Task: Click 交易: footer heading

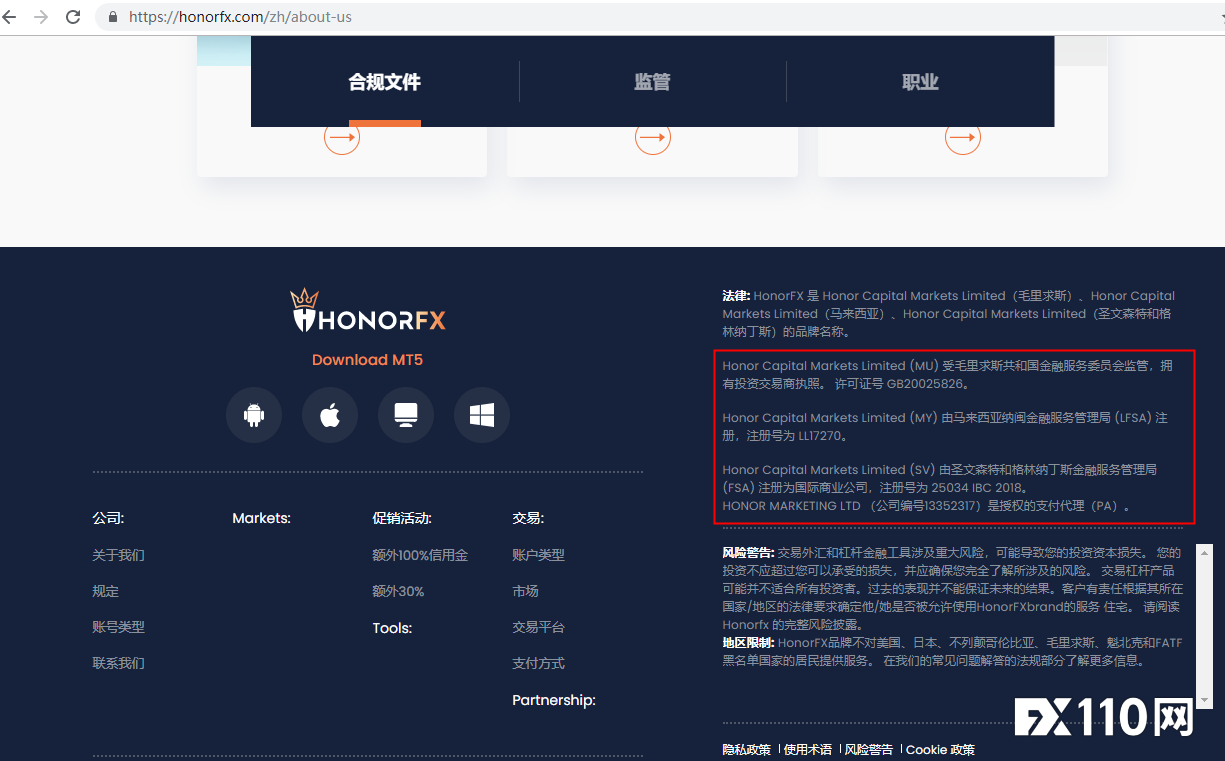Action: point(528,518)
